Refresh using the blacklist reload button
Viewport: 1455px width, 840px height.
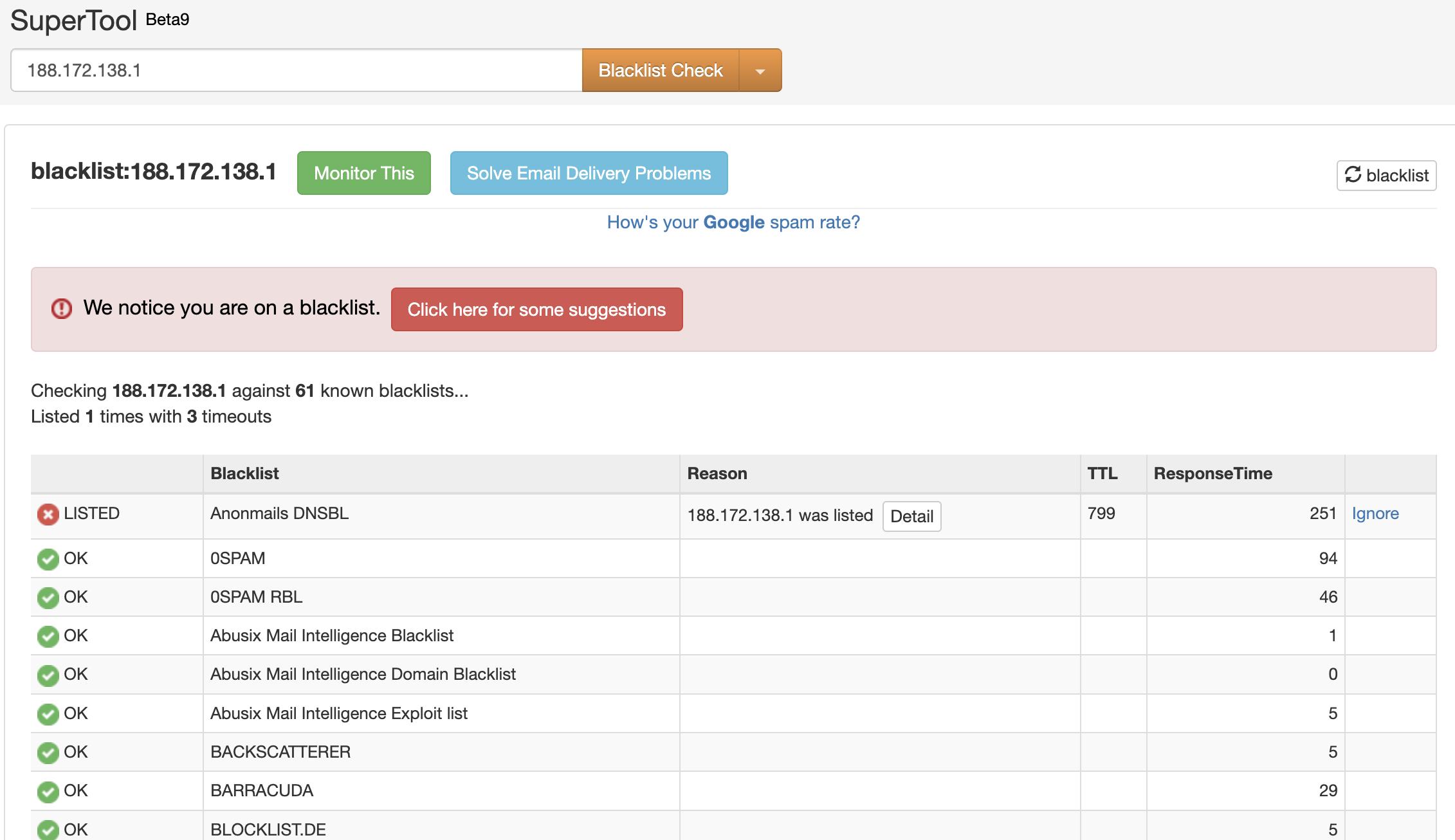[1386, 175]
